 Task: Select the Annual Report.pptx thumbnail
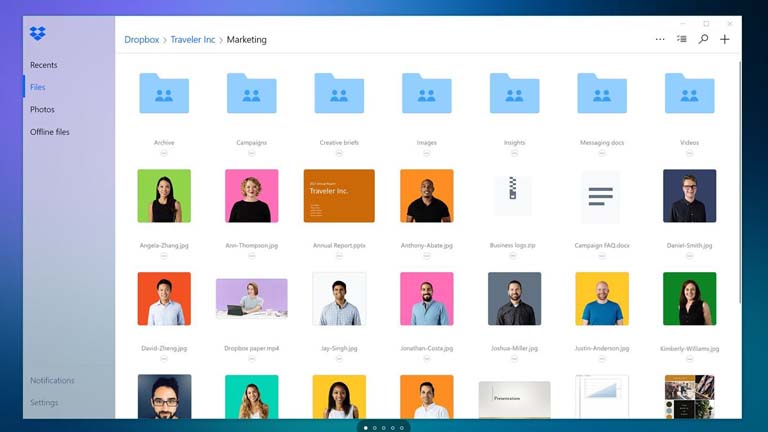point(339,196)
